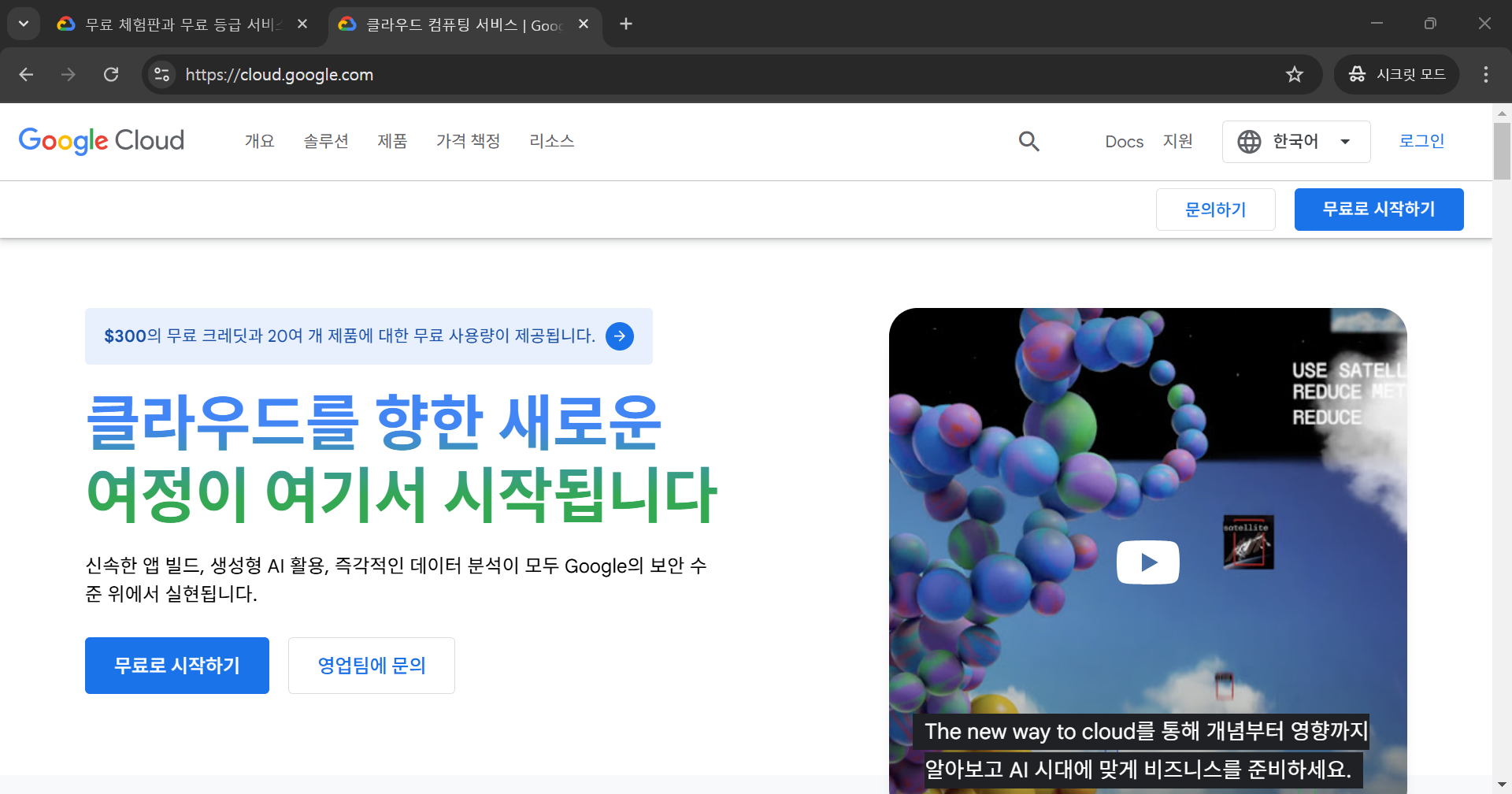Open the 개요 navigation menu

259,141
